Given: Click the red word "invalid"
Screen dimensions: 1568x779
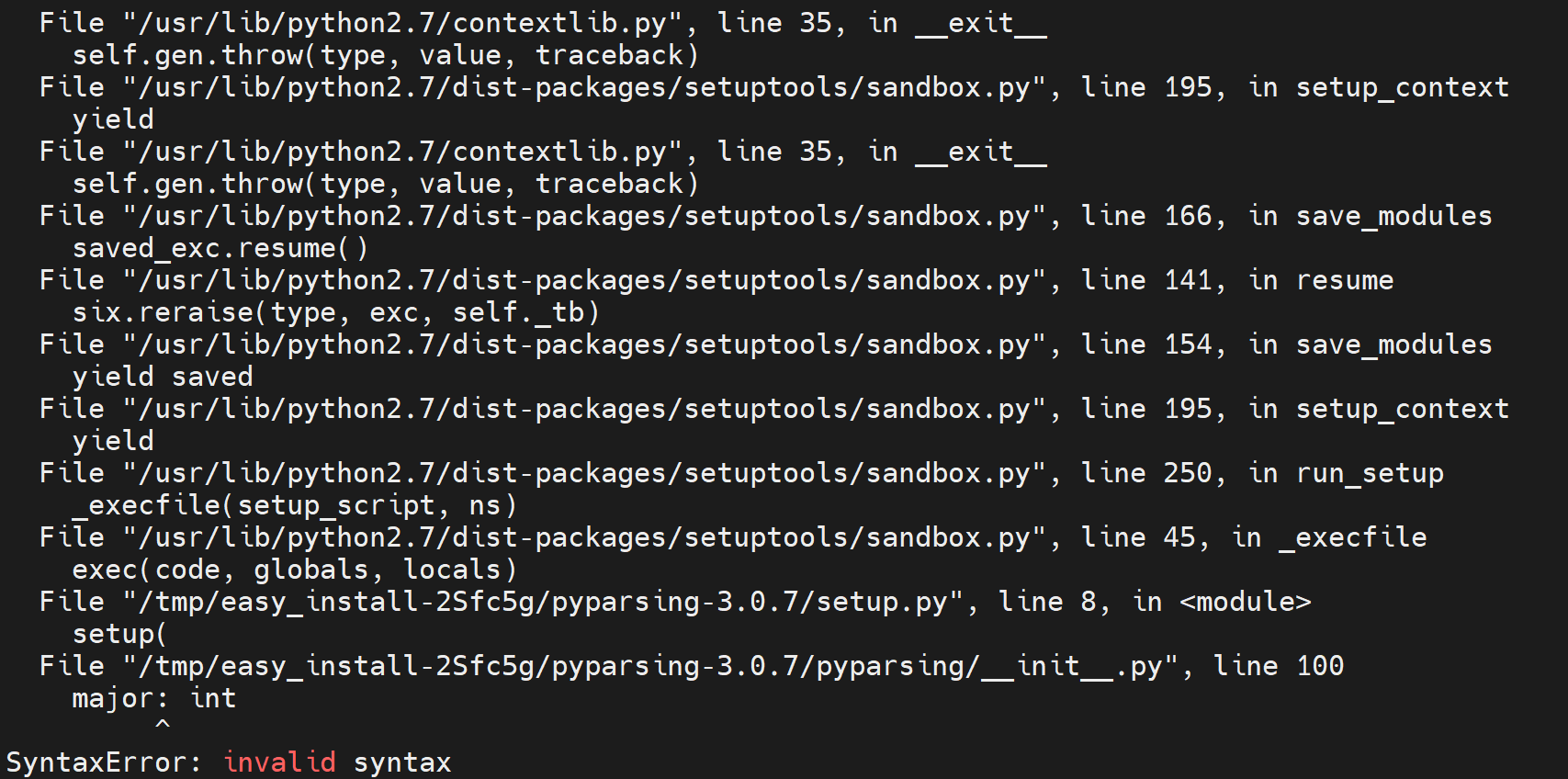Looking at the screenshot, I should coord(279,762).
